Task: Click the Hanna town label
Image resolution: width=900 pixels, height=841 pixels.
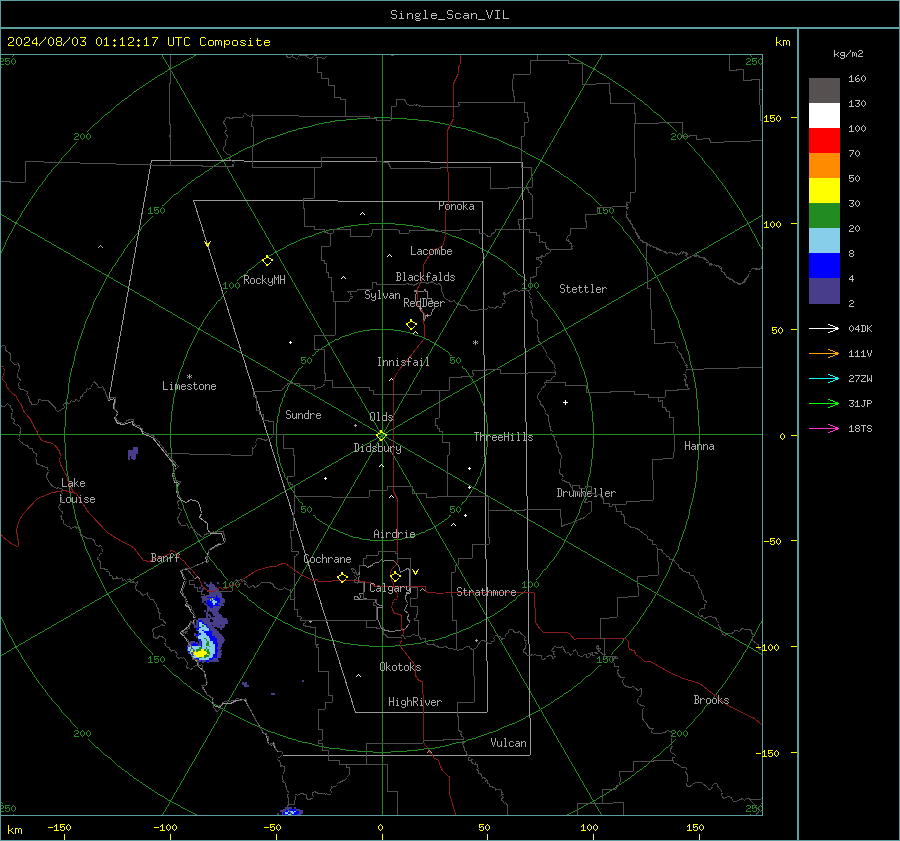Action: [699, 446]
